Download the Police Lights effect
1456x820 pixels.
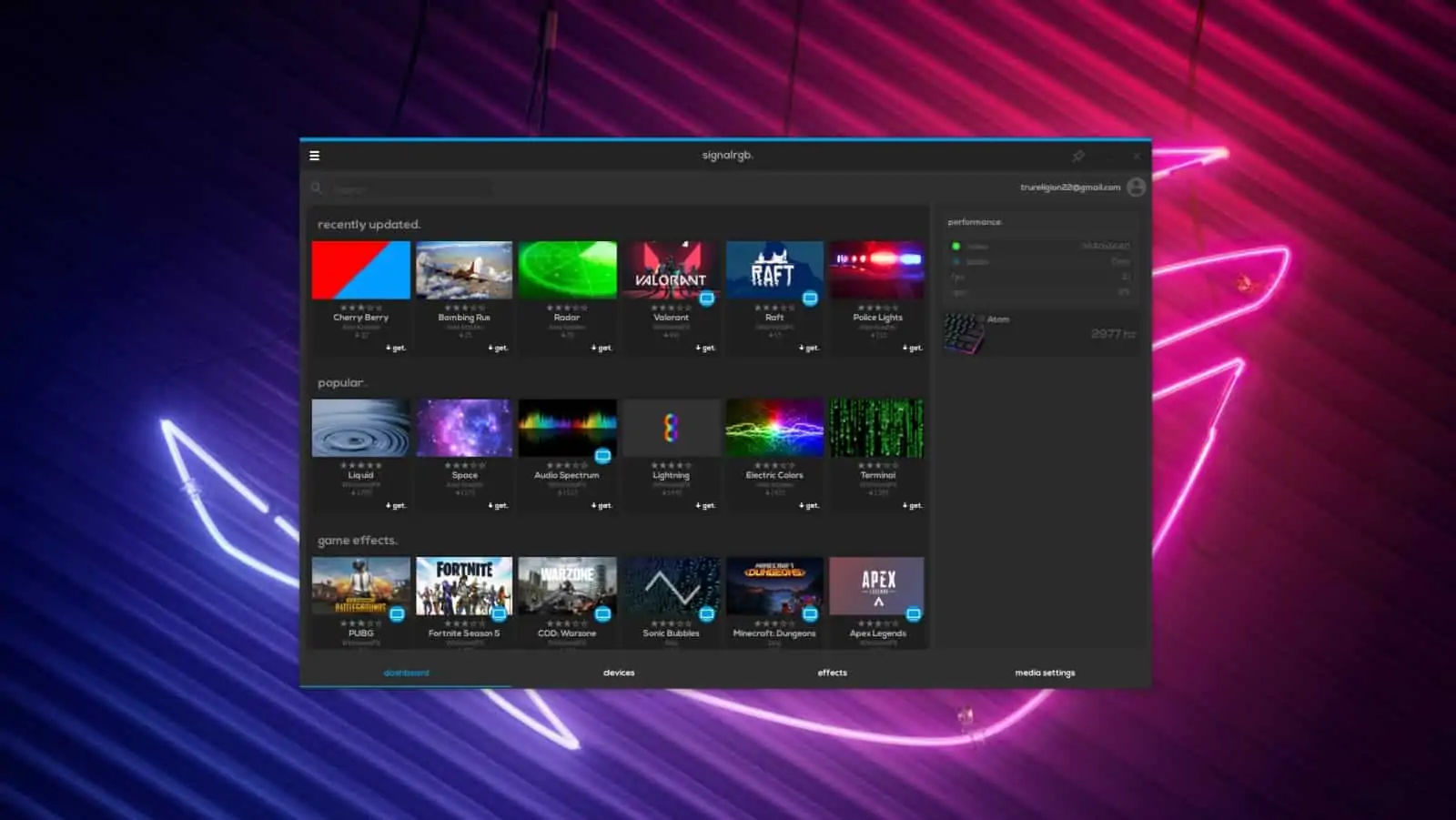[913, 348]
